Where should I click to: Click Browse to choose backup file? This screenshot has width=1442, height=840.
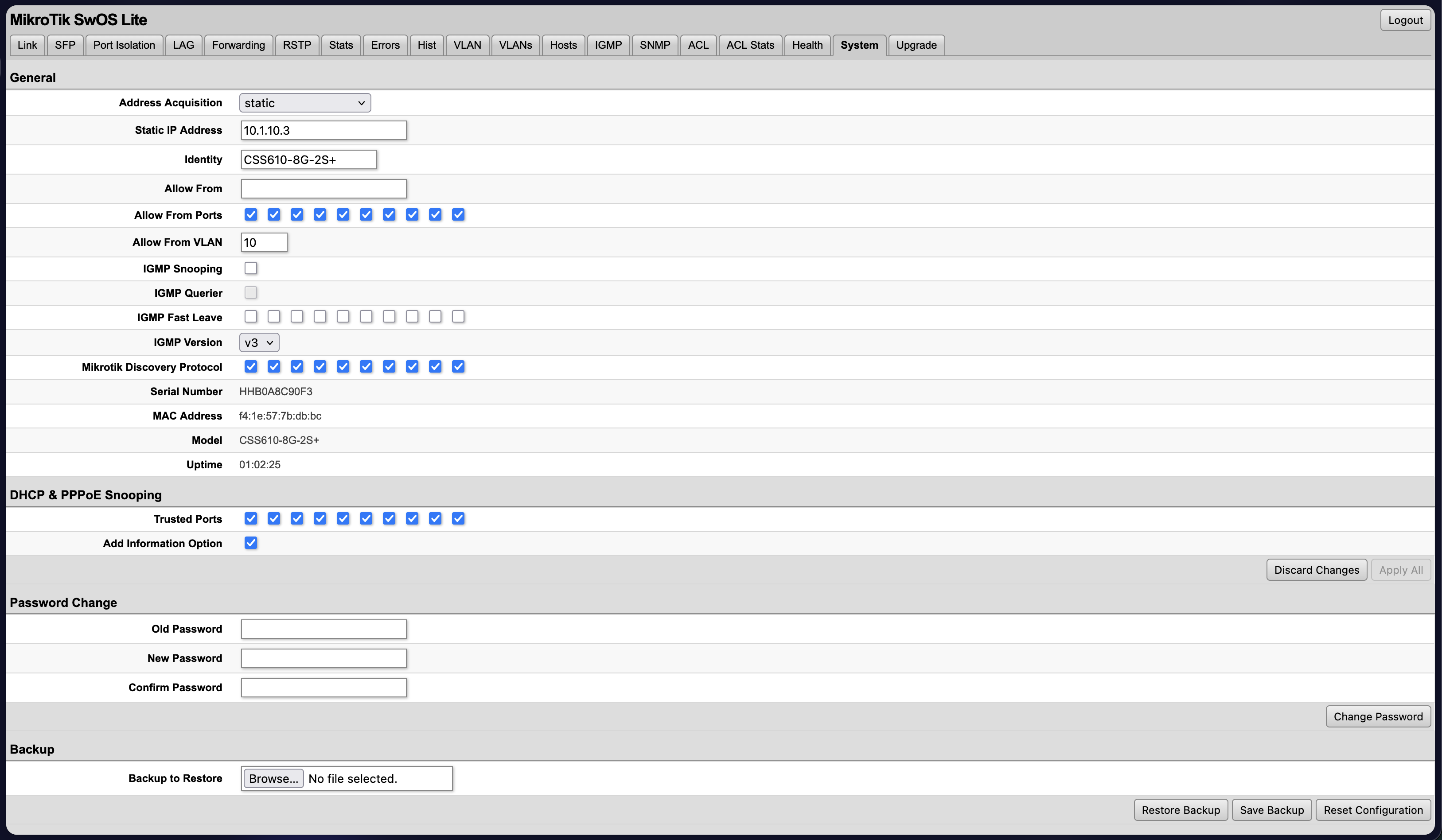(273, 778)
